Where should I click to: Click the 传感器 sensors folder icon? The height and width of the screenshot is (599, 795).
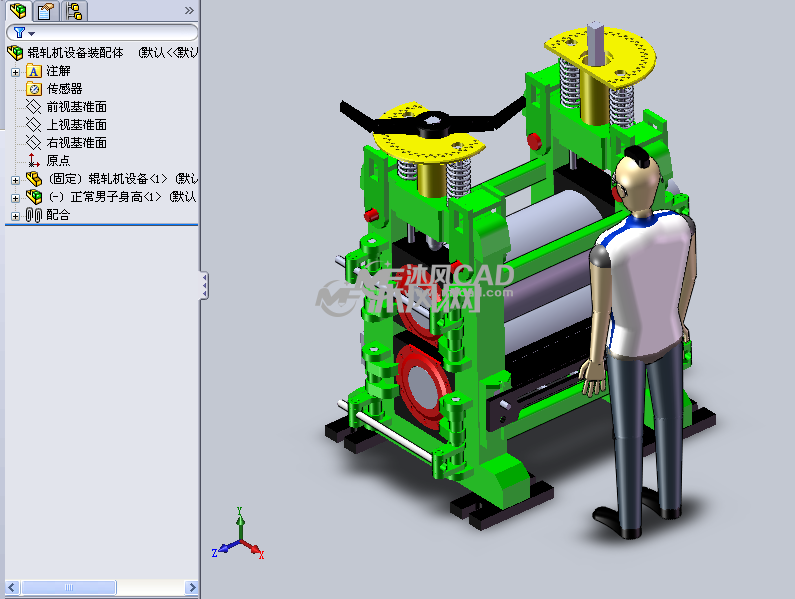click(x=33, y=89)
